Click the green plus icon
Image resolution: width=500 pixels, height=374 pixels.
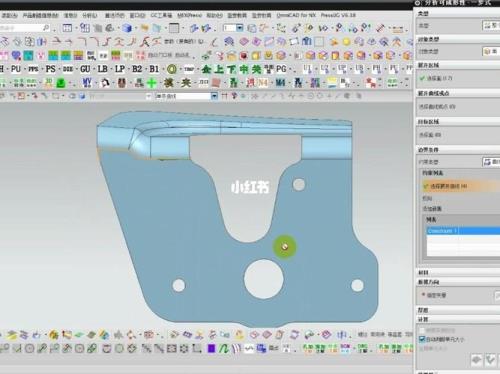tap(152, 83)
